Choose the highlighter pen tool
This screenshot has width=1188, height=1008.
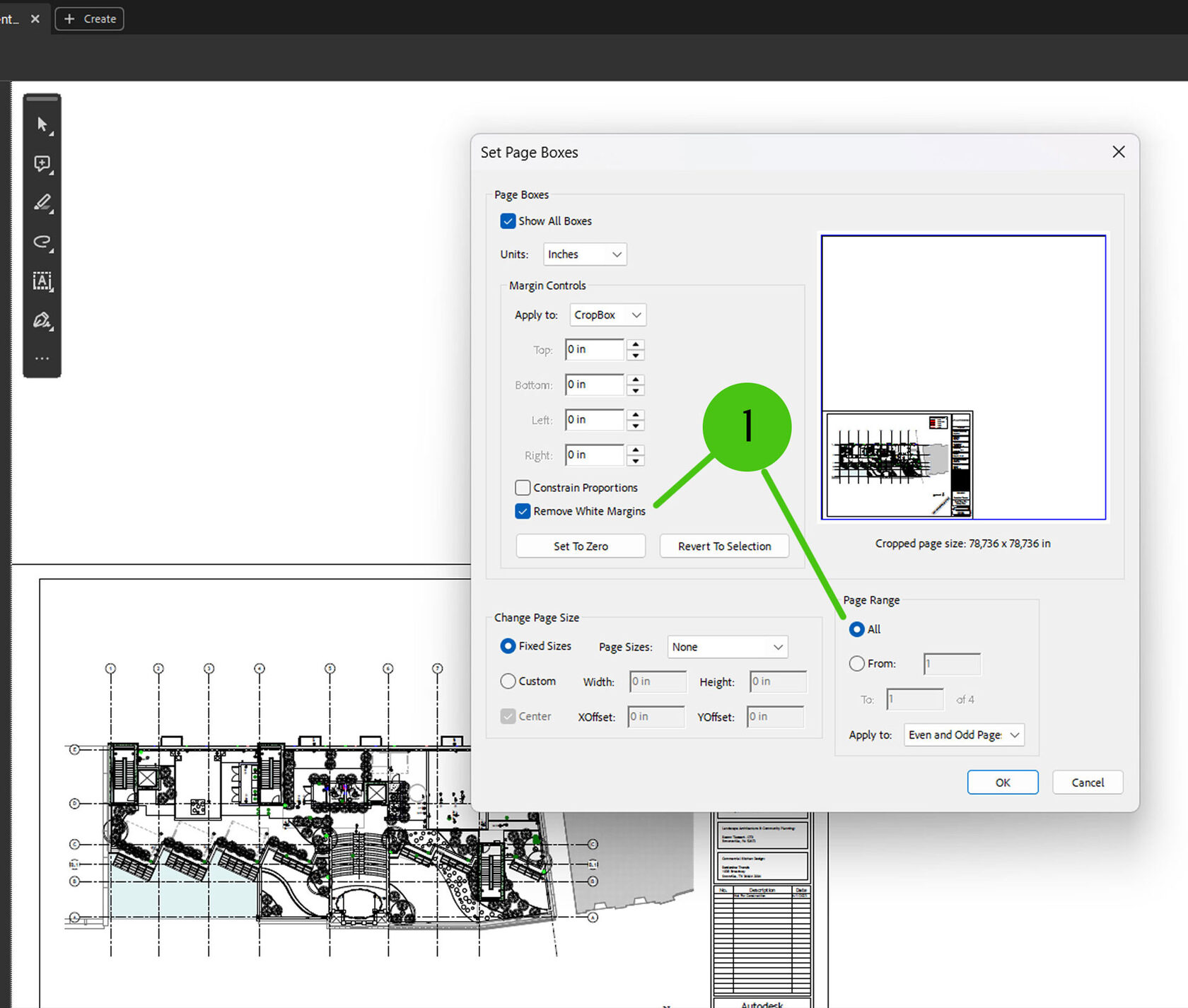click(42, 203)
